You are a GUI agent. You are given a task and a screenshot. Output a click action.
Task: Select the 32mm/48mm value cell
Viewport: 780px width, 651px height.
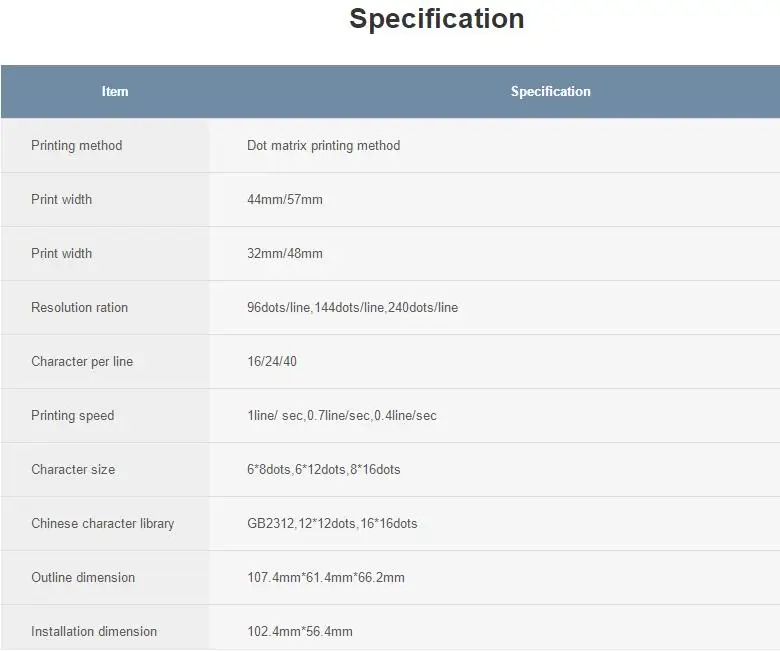click(285, 254)
